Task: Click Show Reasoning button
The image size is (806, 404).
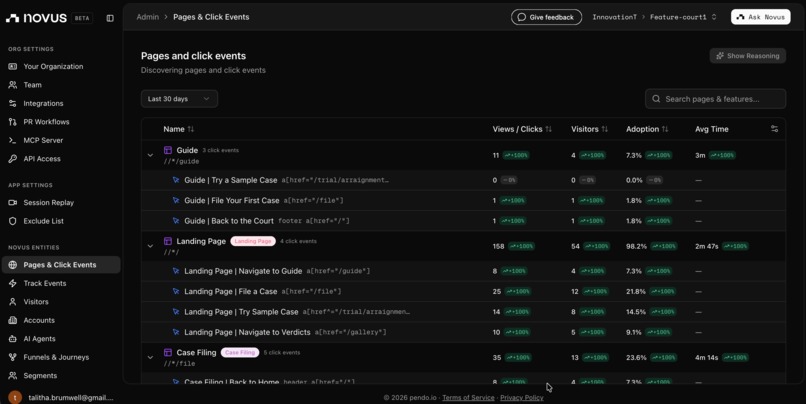Action: 748,56
